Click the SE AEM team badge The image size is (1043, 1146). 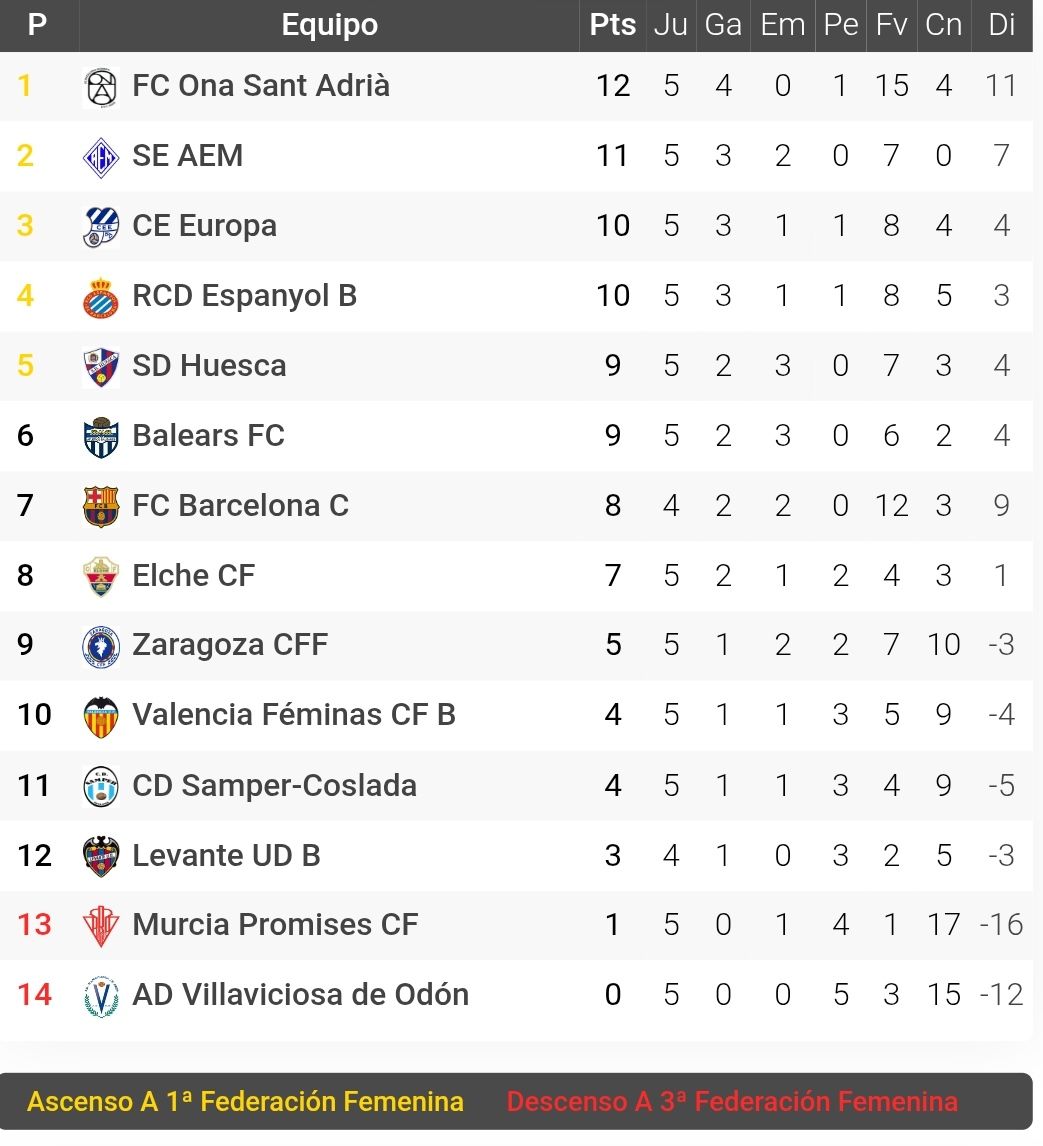click(101, 157)
